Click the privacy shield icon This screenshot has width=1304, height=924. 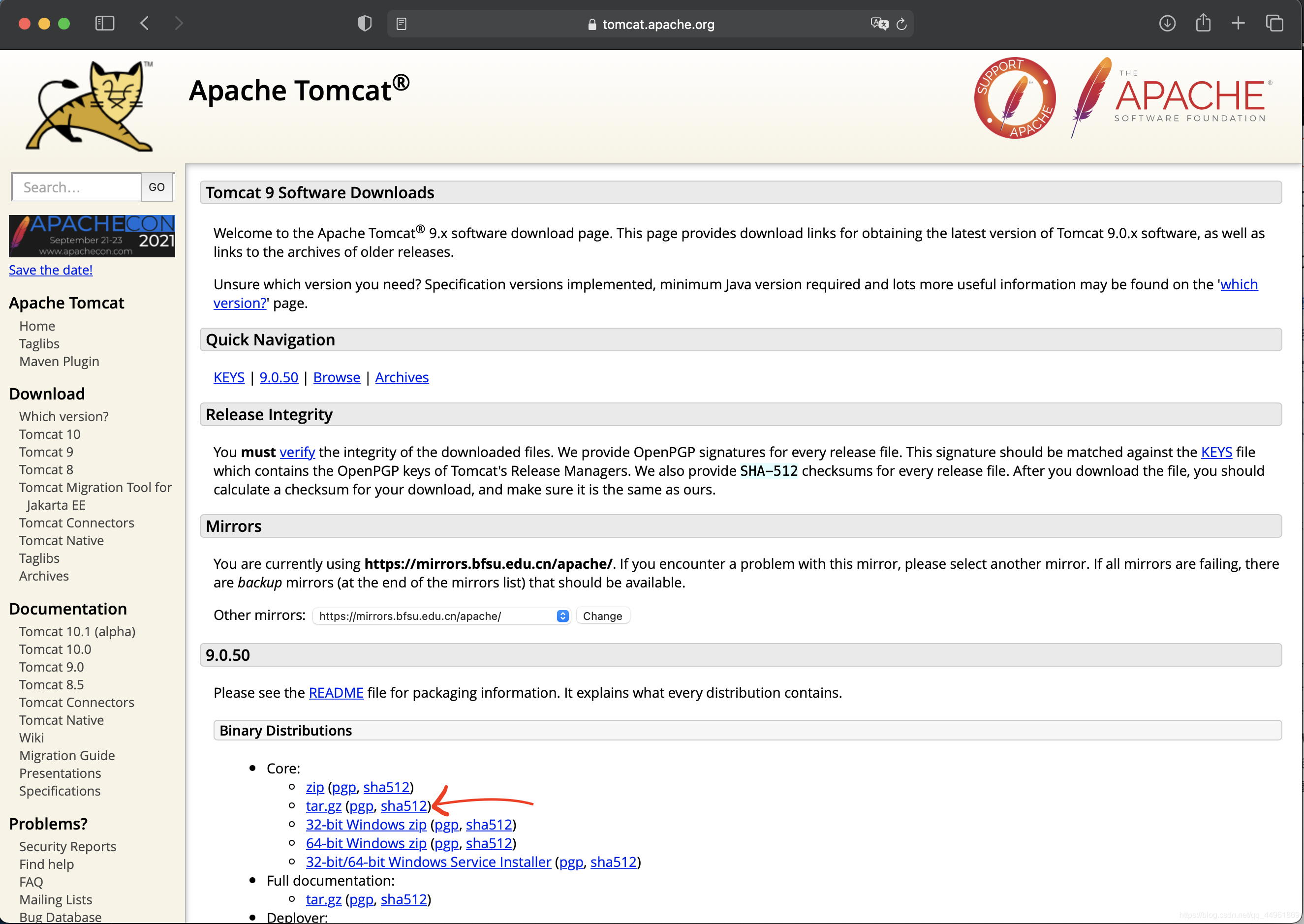(x=364, y=23)
